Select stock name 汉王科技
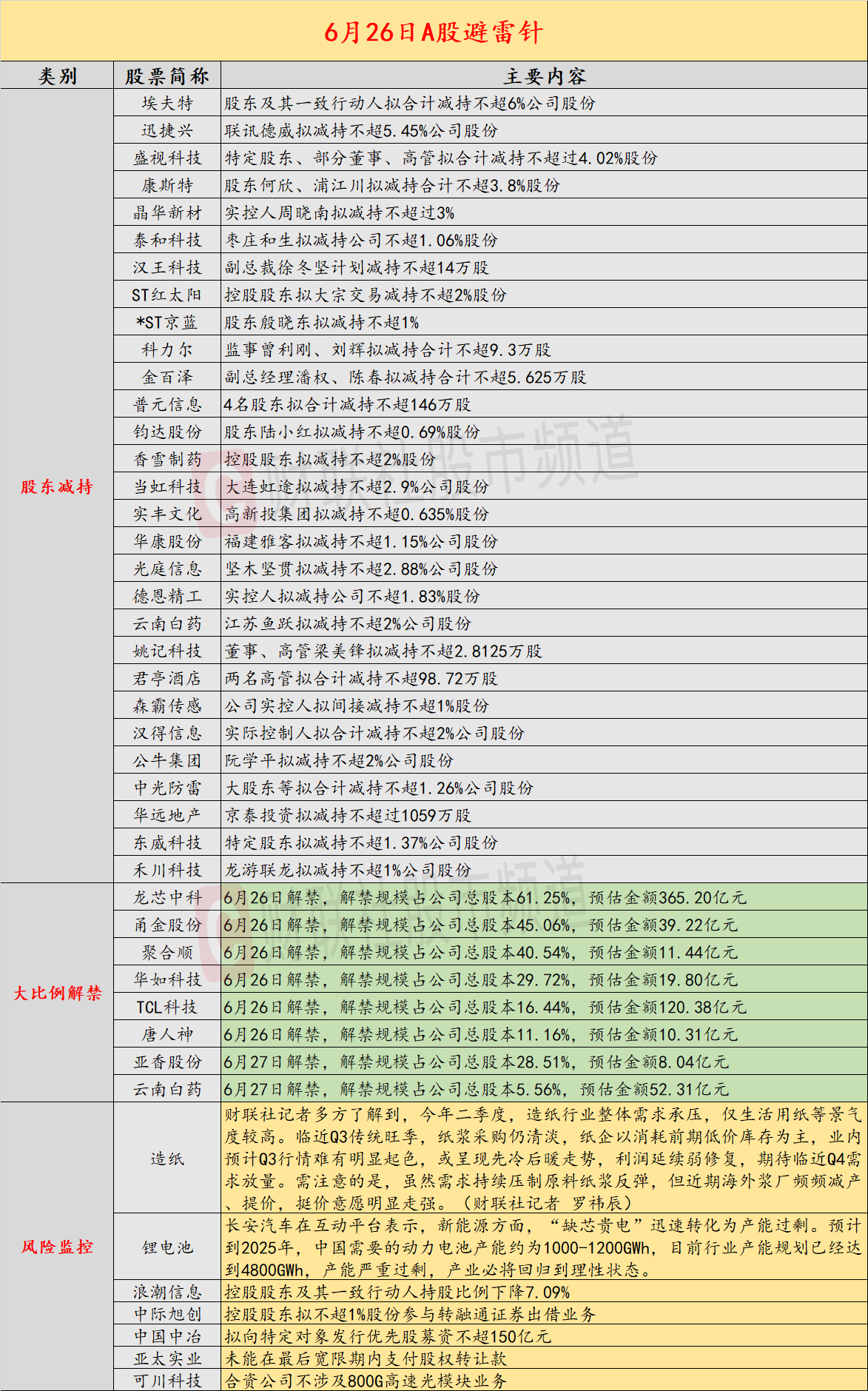 [x=167, y=267]
